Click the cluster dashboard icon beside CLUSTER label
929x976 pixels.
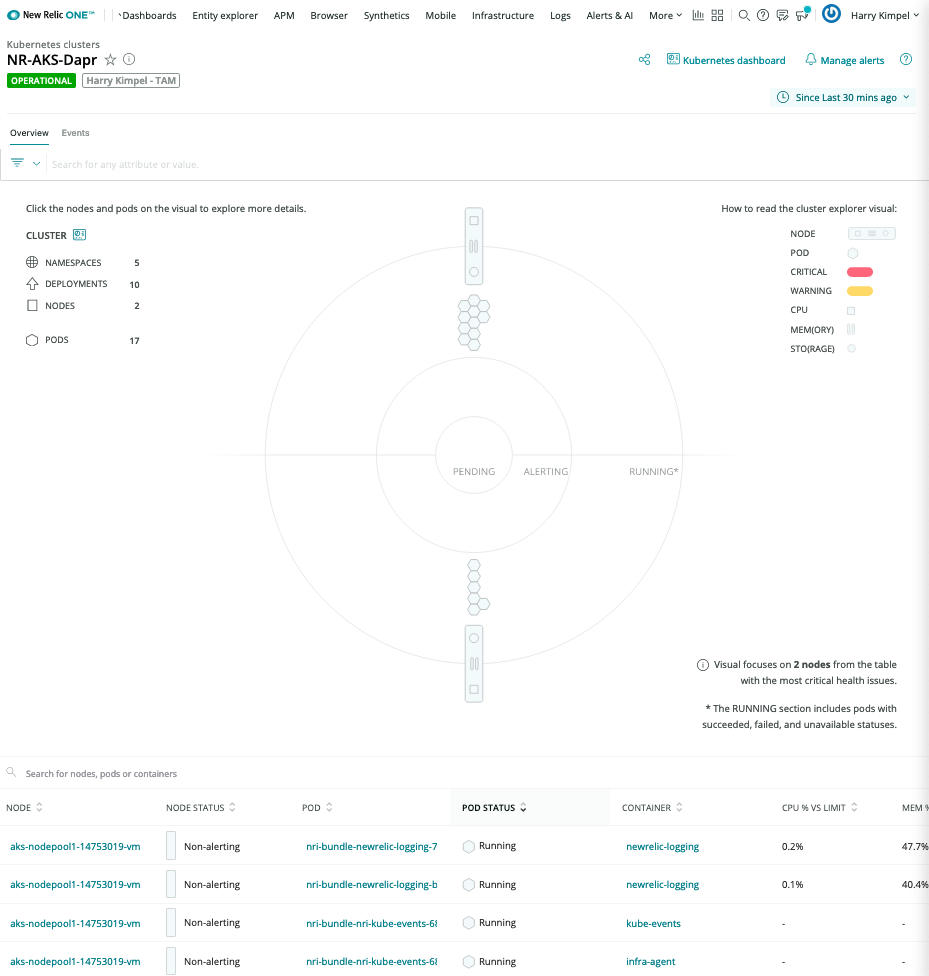(x=79, y=235)
